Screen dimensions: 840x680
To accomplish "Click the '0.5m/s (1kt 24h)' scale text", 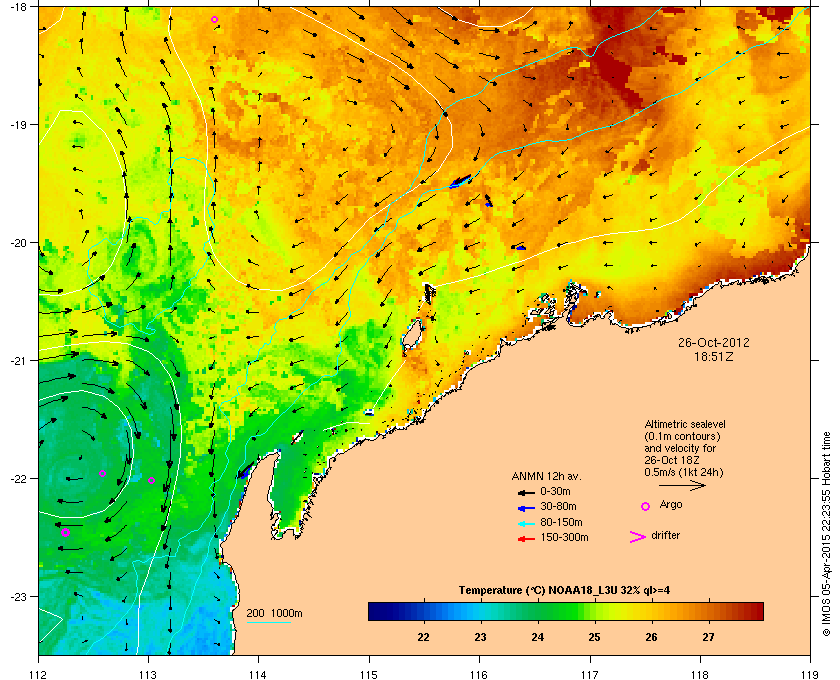I will pyautogui.click(x=684, y=473).
